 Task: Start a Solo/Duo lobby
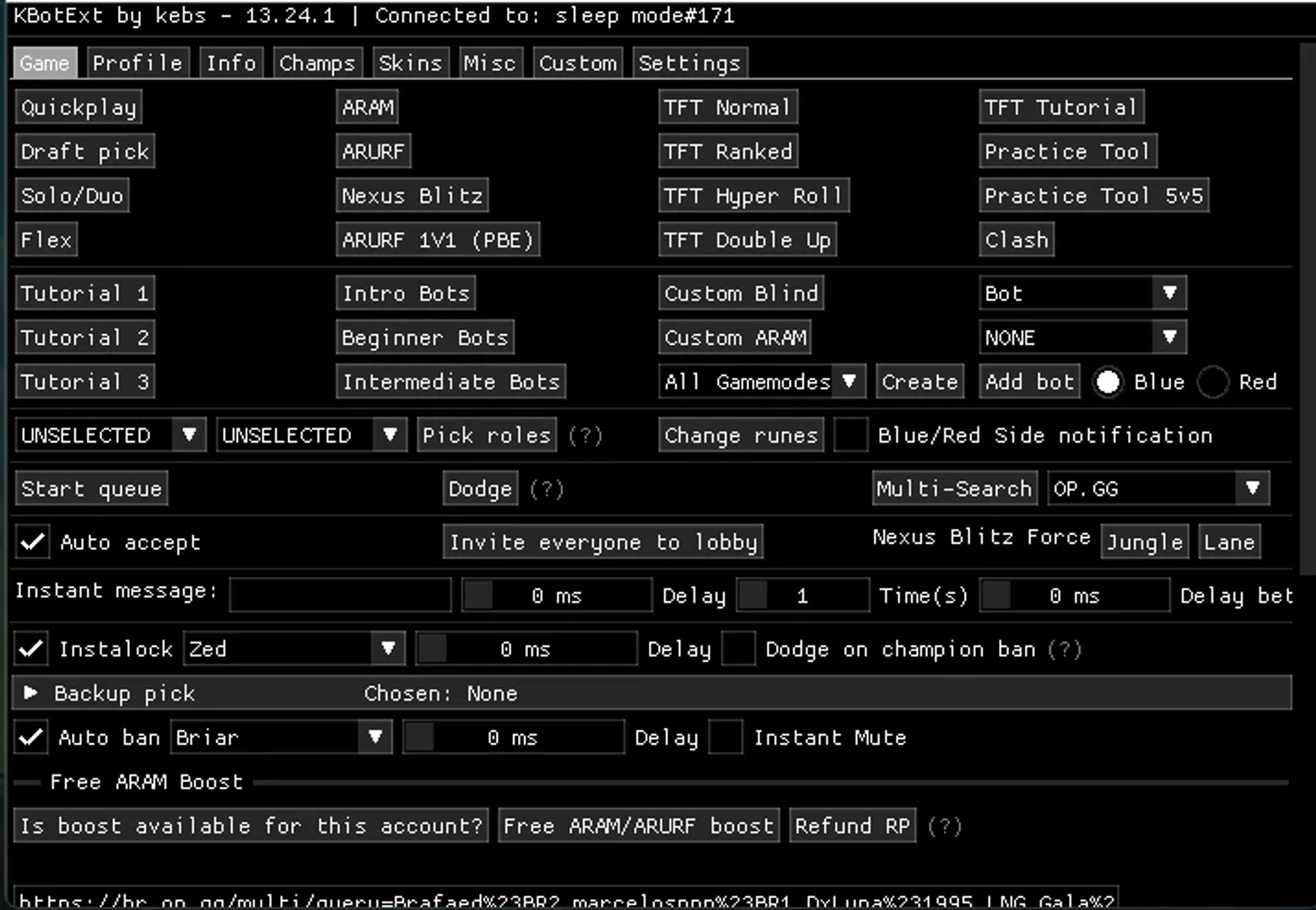click(73, 196)
